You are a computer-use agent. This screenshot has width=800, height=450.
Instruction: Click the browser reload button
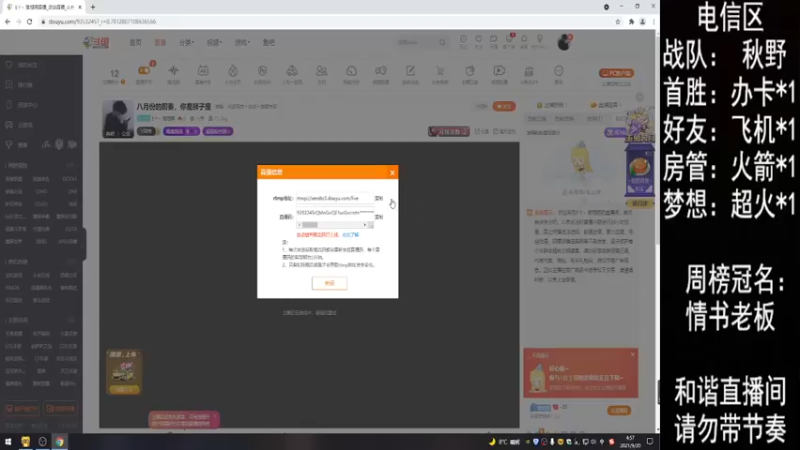tap(30, 21)
